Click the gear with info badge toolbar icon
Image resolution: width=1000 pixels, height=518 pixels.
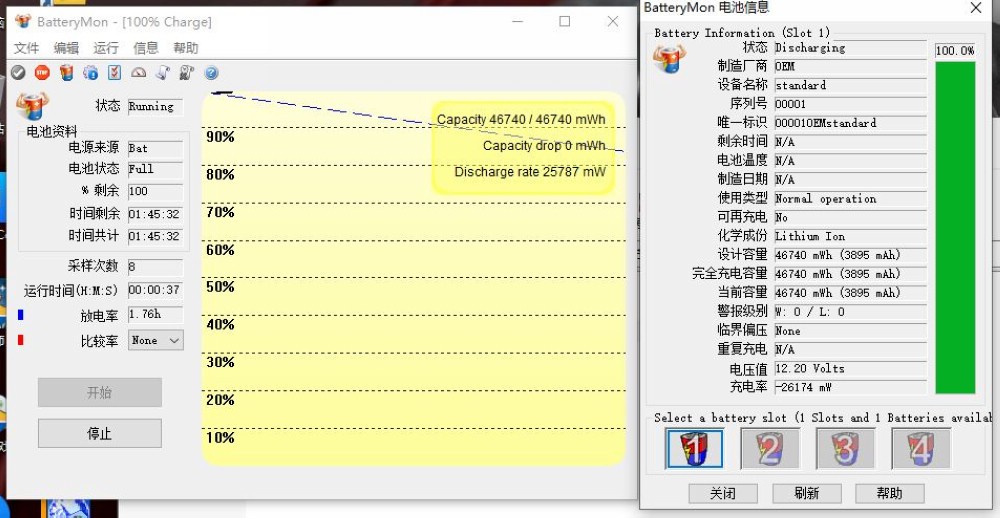(90, 72)
